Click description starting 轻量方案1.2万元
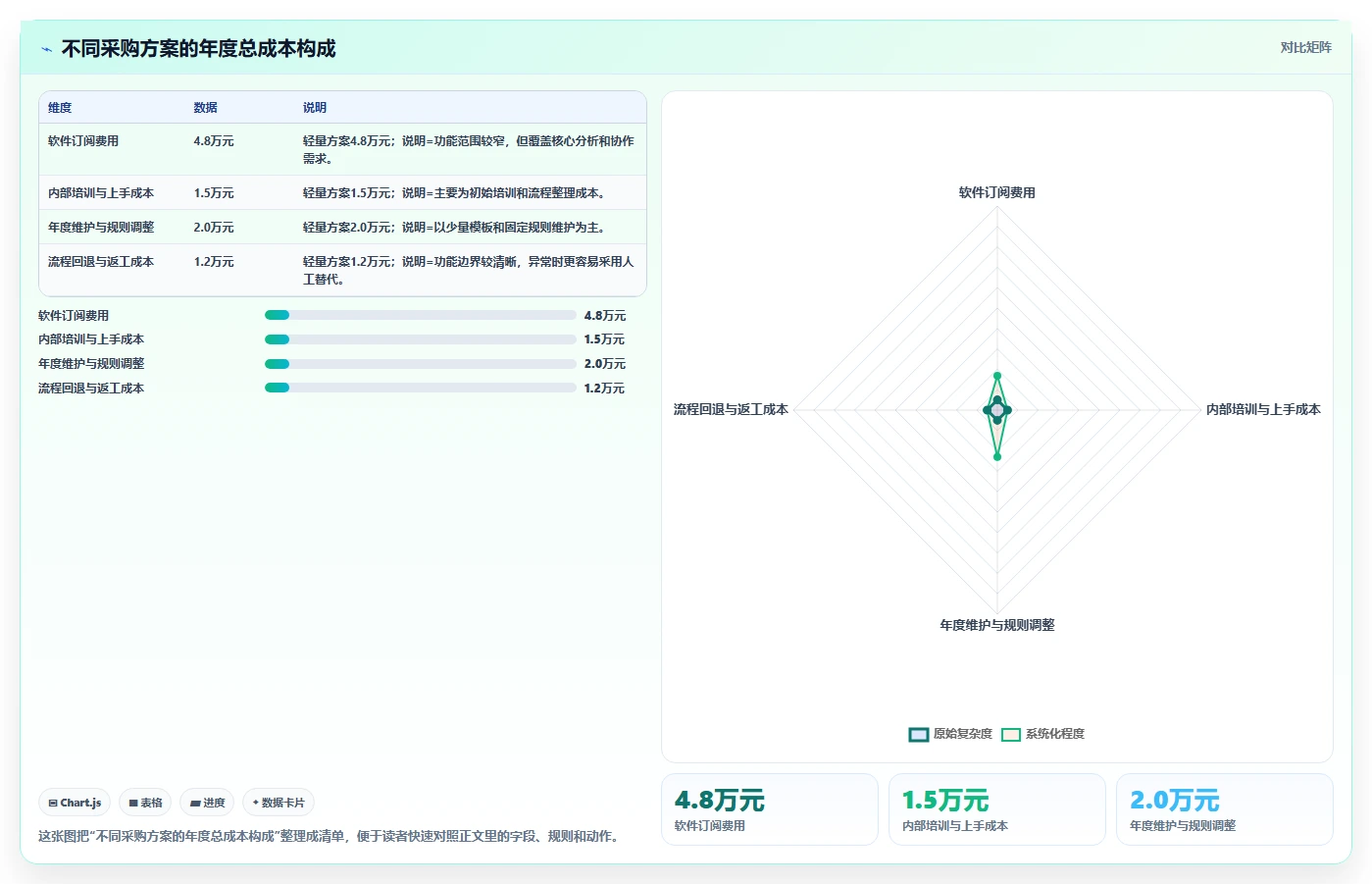The image size is (1372, 884). pyautogui.click(x=469, y=271)
